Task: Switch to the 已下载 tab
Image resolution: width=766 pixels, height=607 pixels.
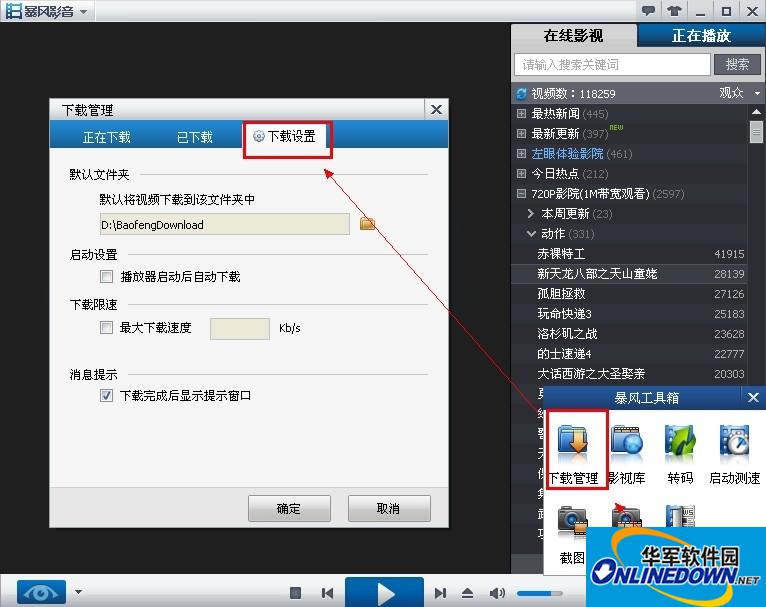Action: tap(194, 137)
